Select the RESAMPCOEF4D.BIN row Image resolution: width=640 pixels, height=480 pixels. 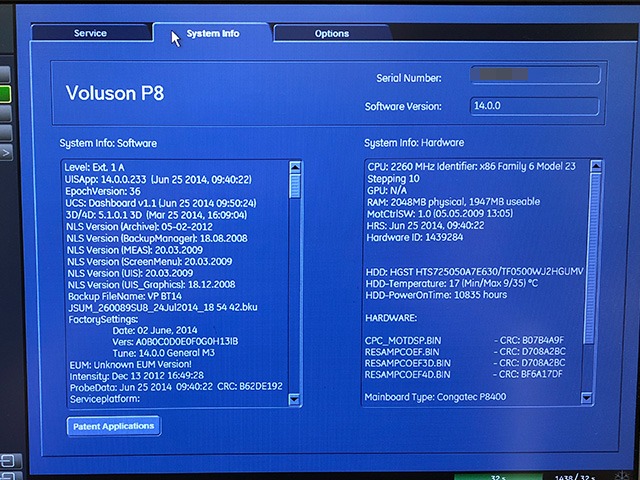click(x=464, y=374)
